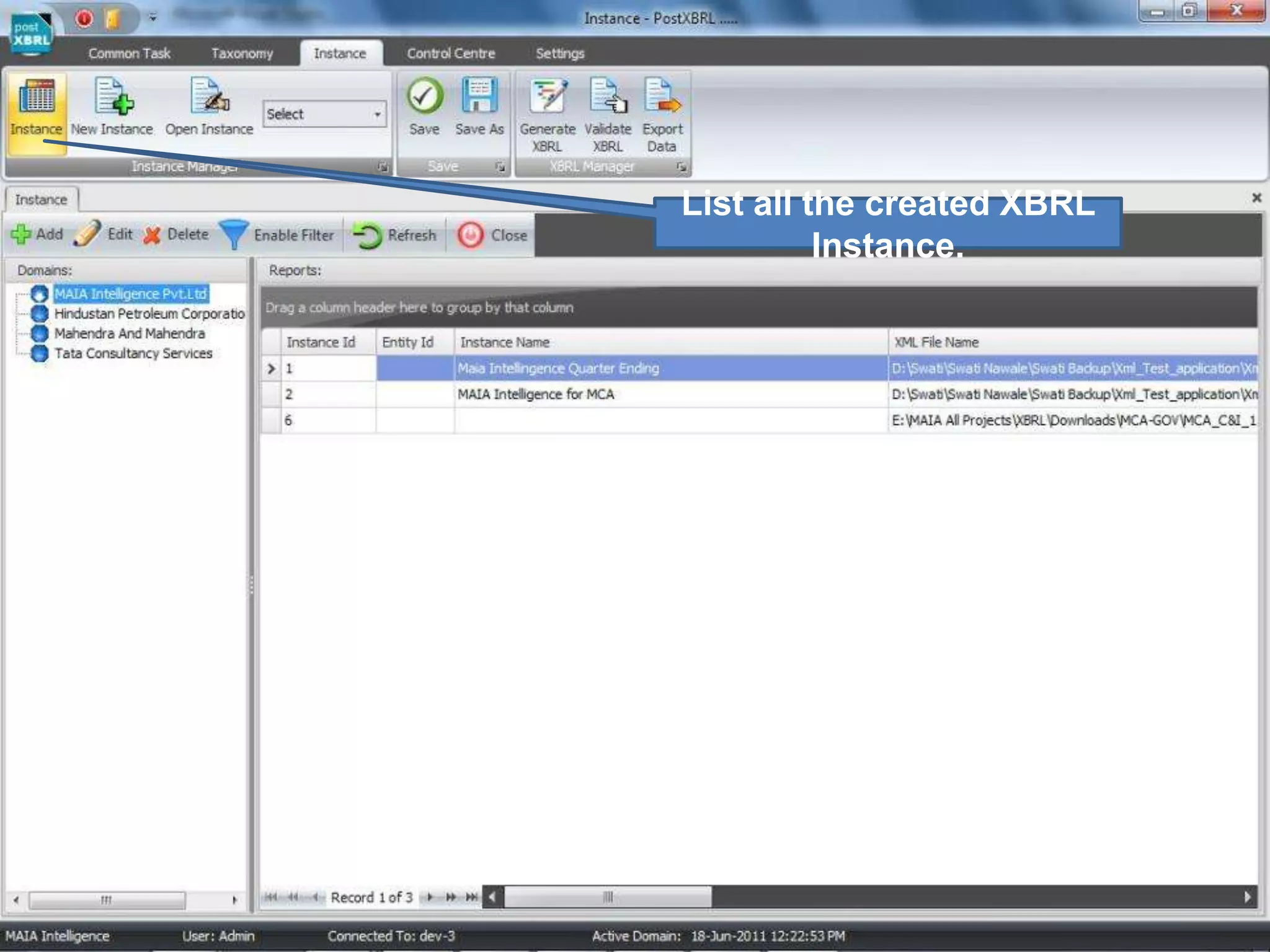Click the Add button

(x=37, y=234)
